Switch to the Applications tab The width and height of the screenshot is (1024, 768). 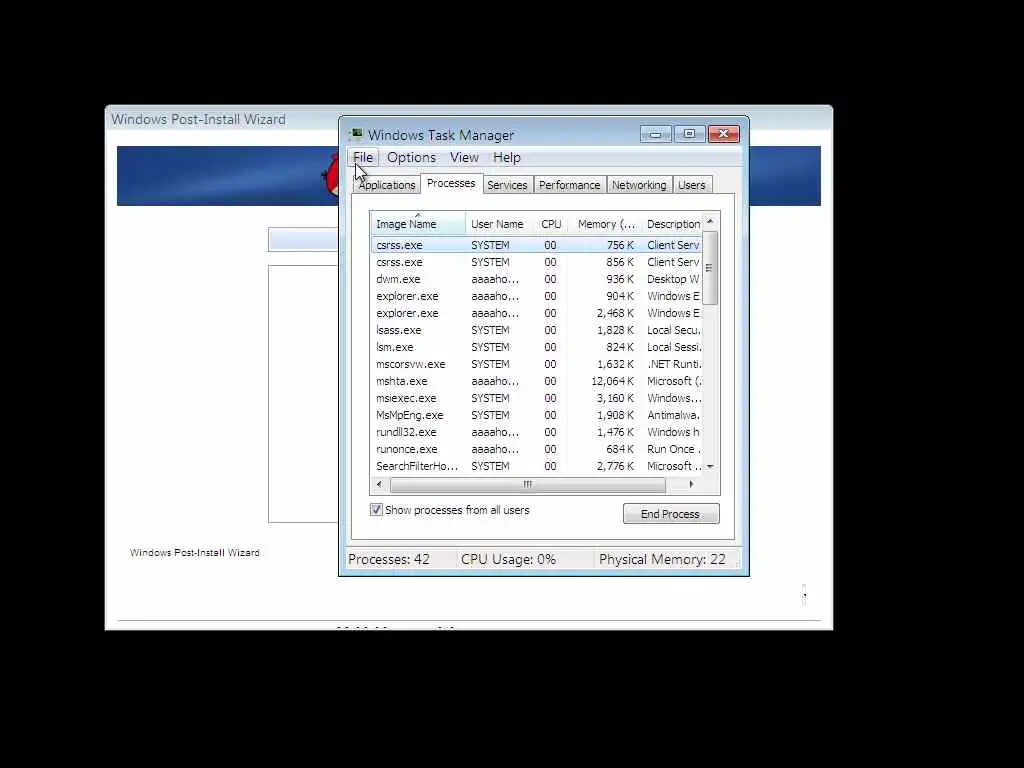(x=387, y=185)
